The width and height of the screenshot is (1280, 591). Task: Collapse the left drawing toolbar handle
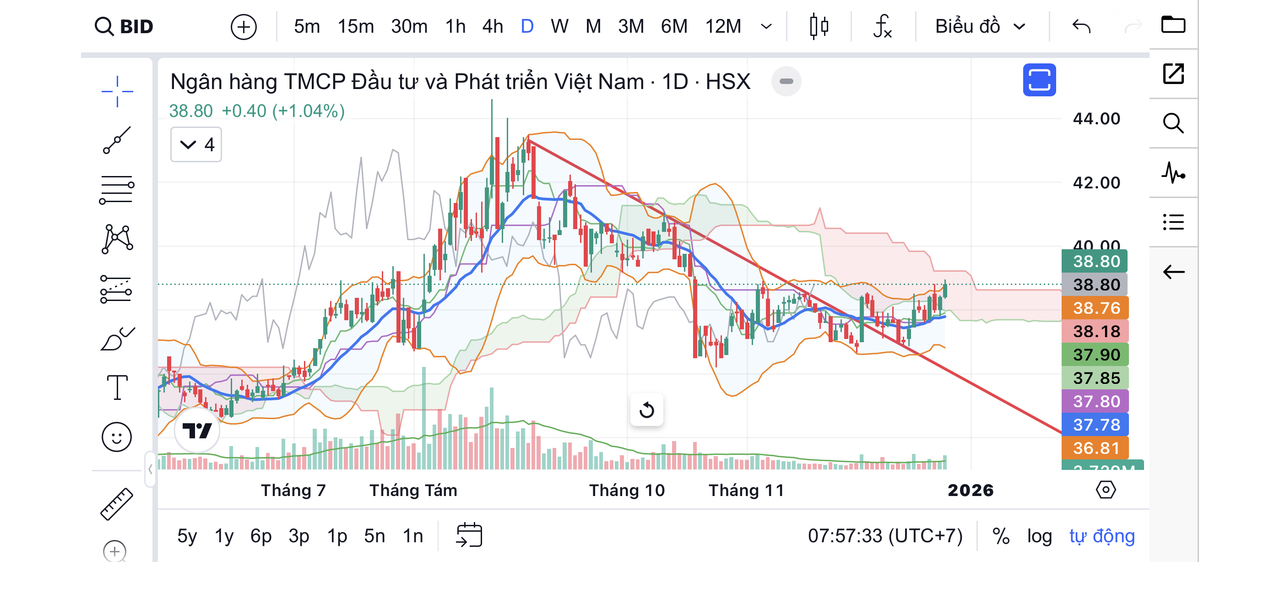pos(150,468)
